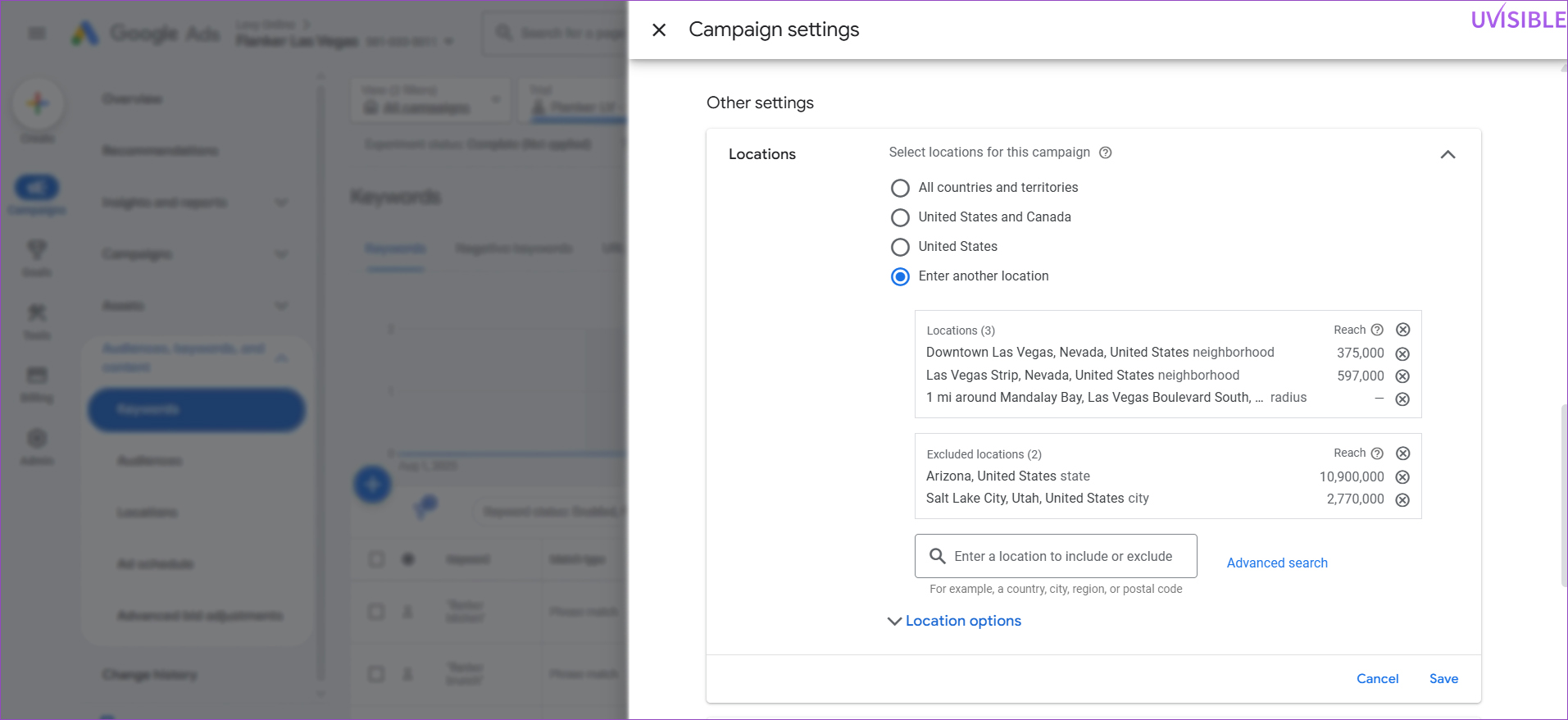Expand Location options
The height and width of the screenshot is (720, 1568).
coord(955,621)
